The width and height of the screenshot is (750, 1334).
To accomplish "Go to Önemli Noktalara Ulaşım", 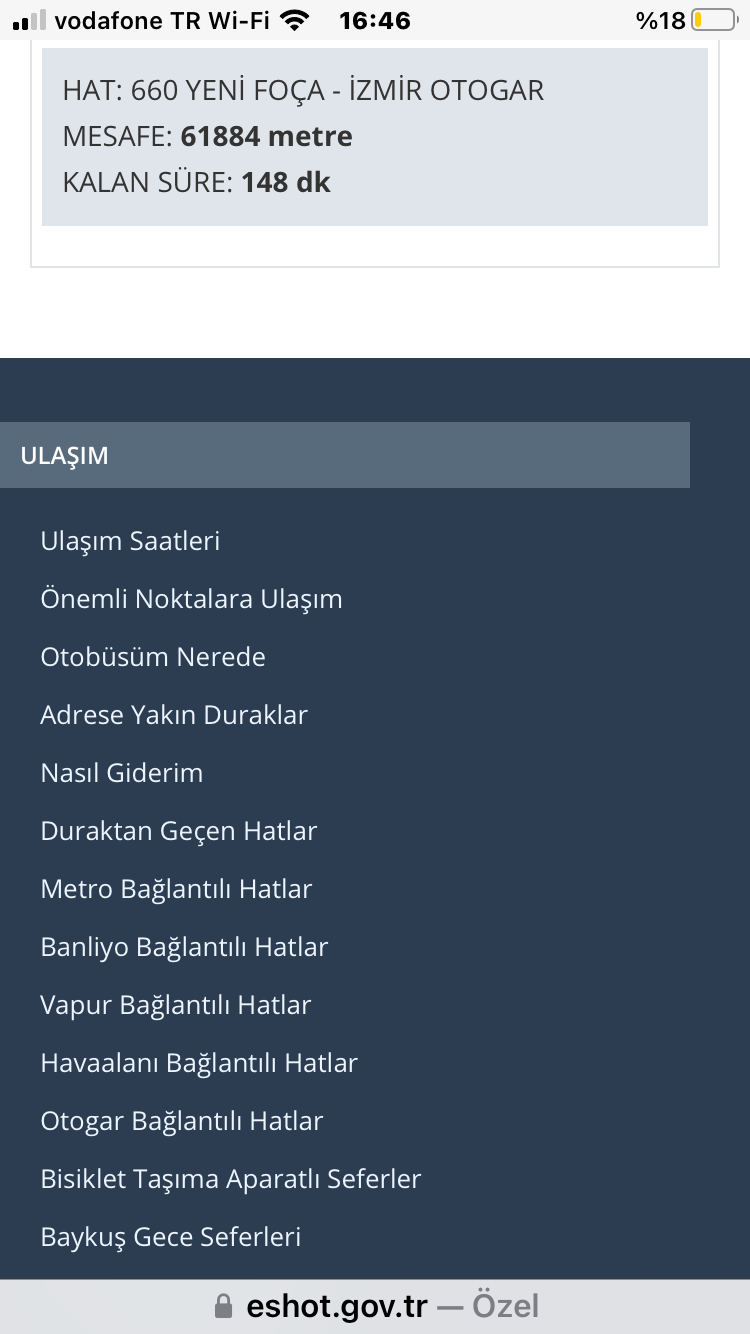I will pyautogui.click(x=191, y=599).
